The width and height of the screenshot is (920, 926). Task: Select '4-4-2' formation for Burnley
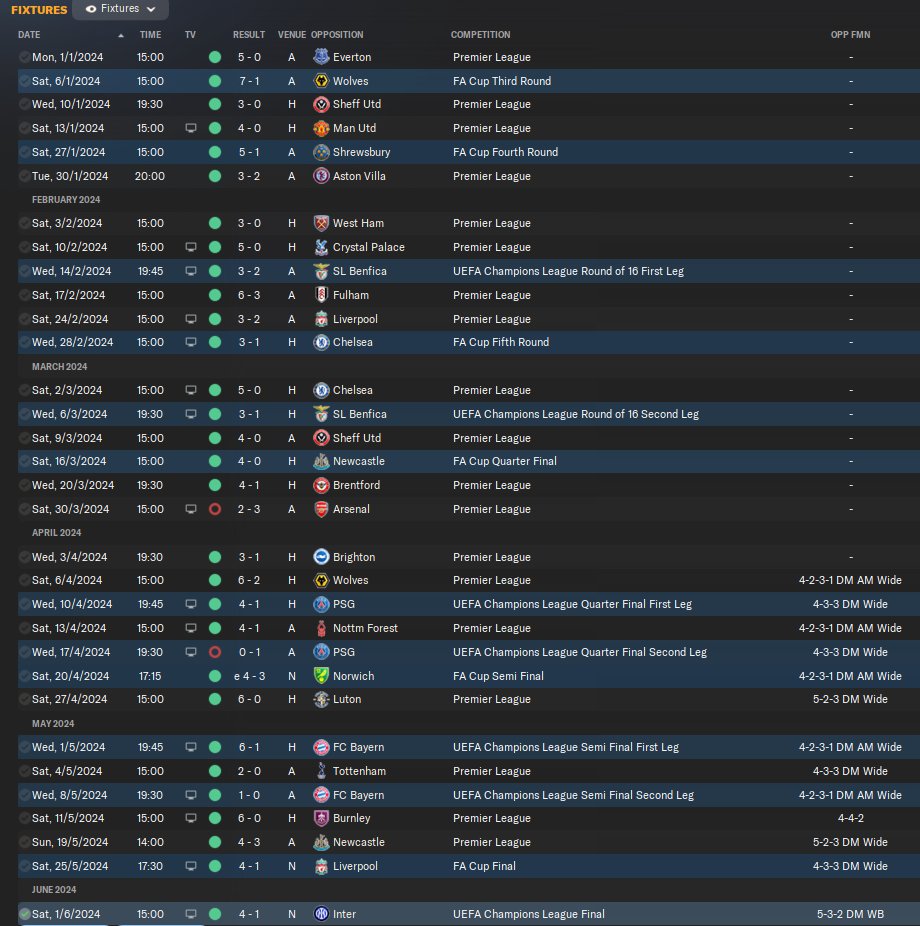click(x=850, y=818)
